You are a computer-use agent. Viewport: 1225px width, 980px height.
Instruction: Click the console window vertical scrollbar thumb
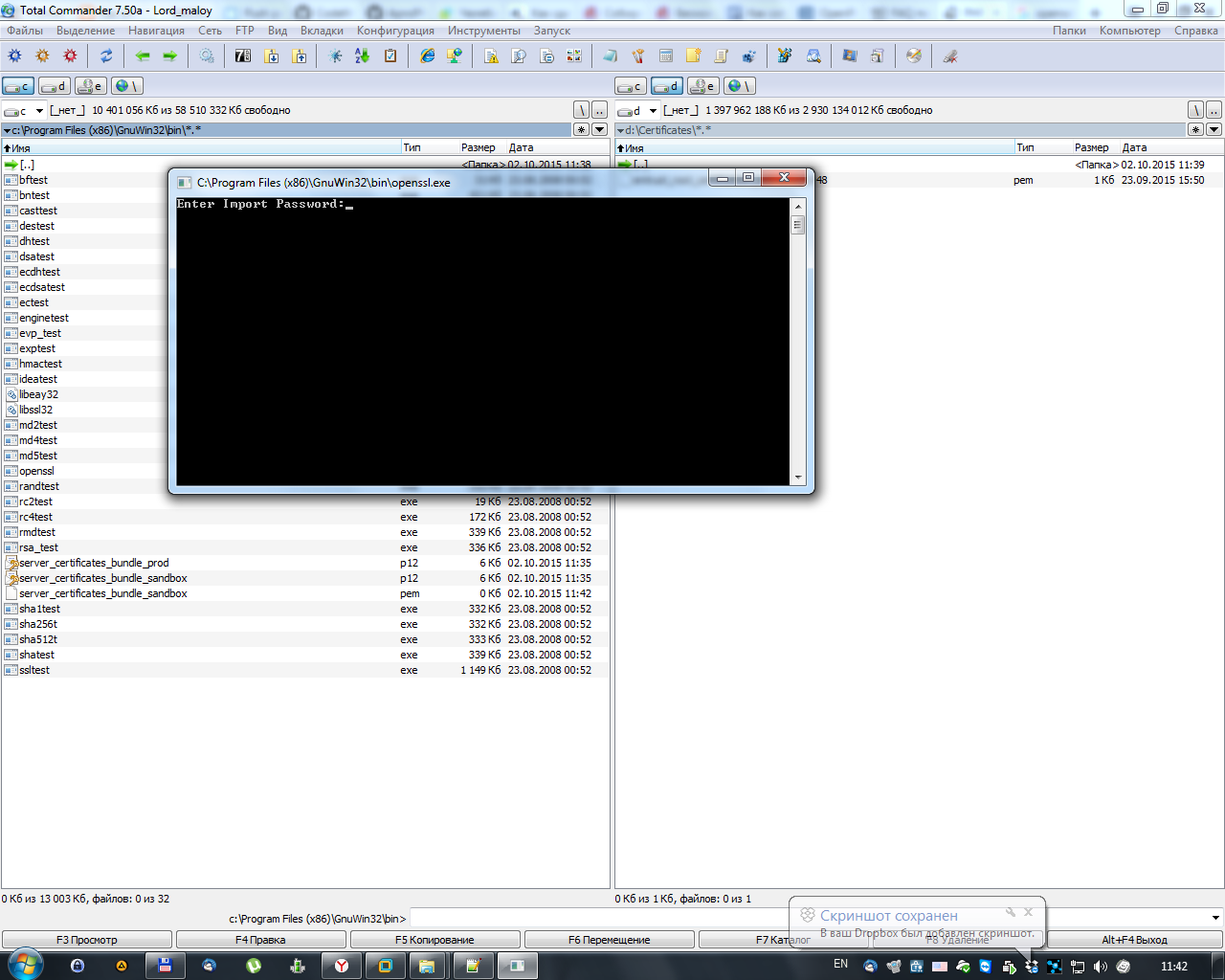[x=797, y=226]
